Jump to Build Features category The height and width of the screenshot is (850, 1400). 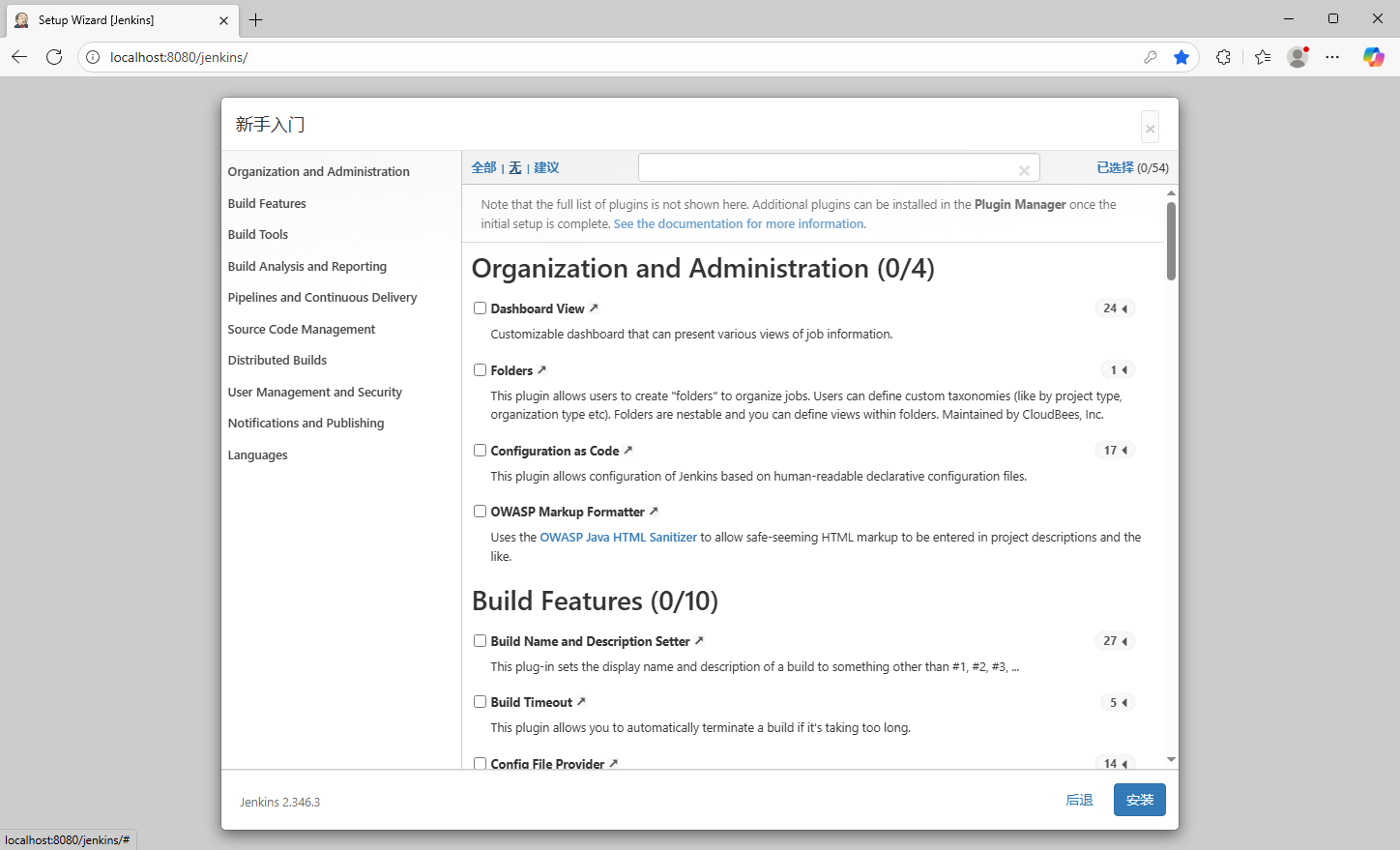pos(267,203)
